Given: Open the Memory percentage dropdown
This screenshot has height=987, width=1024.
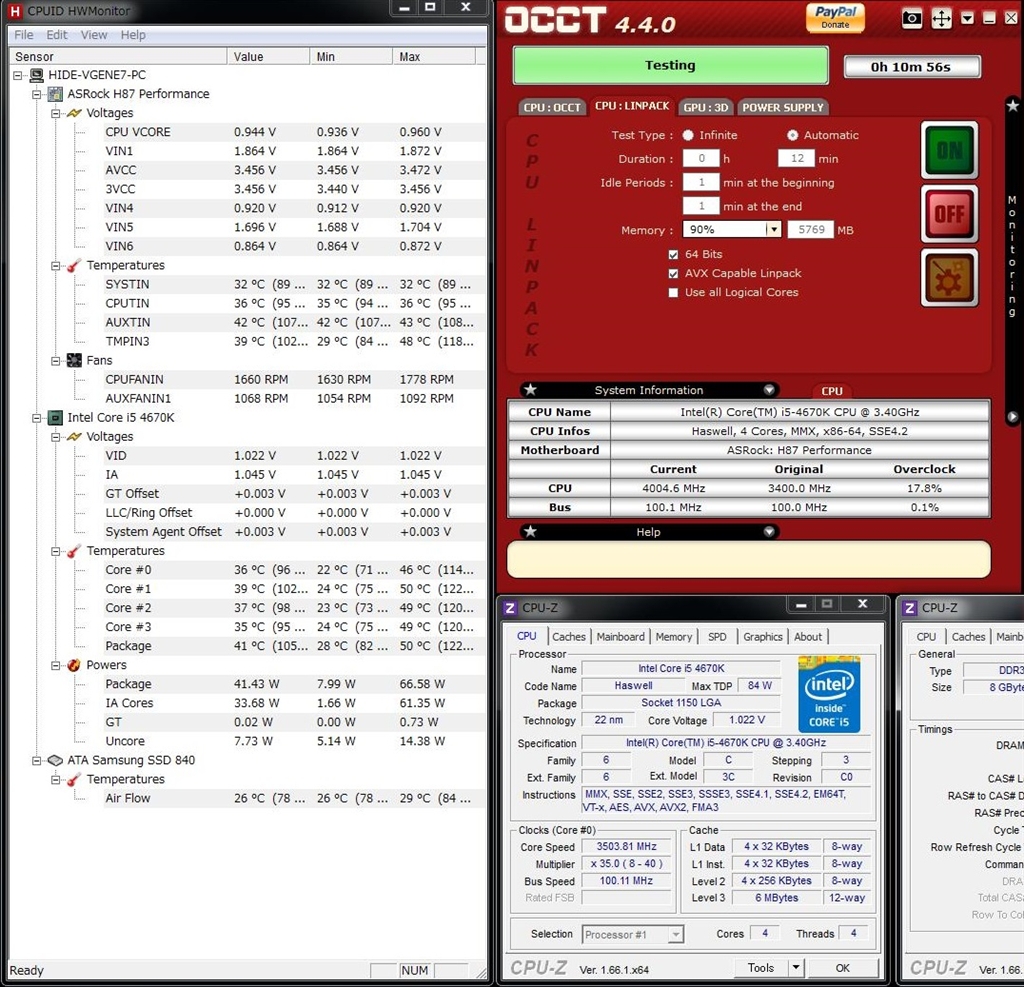Looking at the screenshot, I should tap(773, 229).
